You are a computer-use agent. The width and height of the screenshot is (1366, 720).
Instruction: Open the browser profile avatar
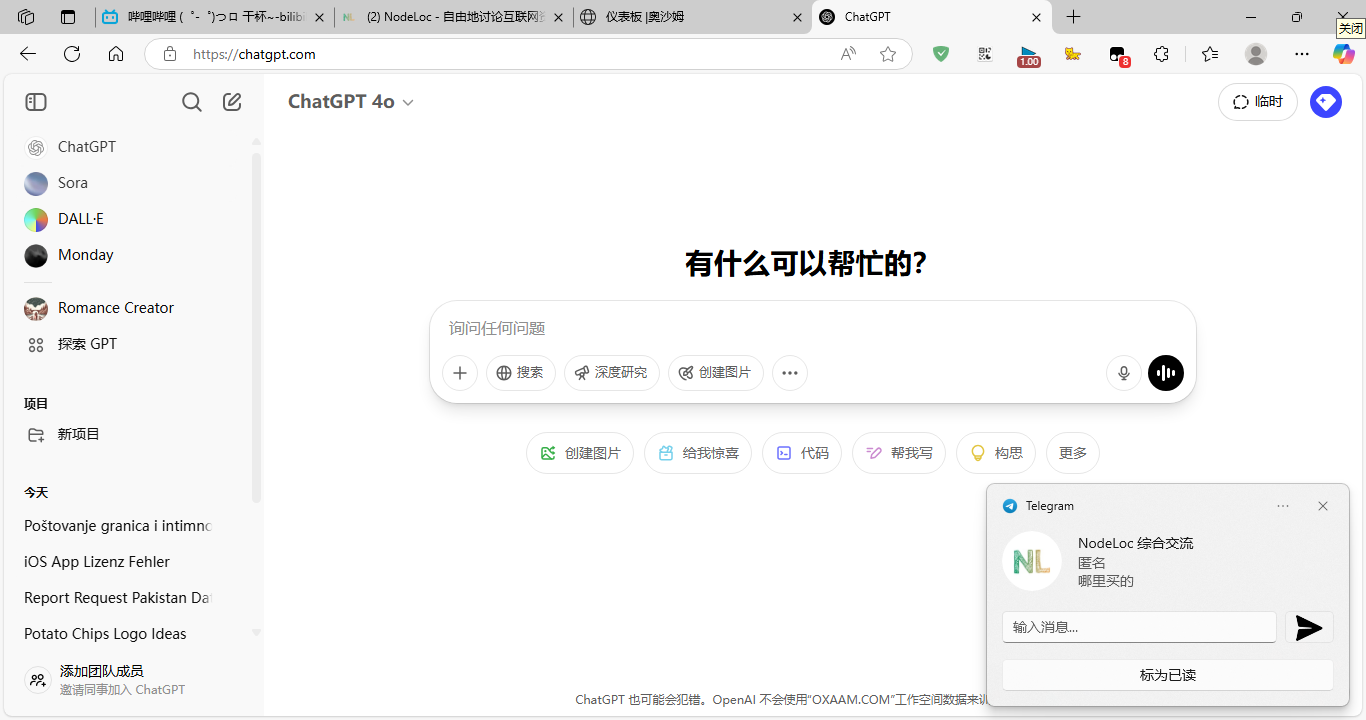[1256, 54]
